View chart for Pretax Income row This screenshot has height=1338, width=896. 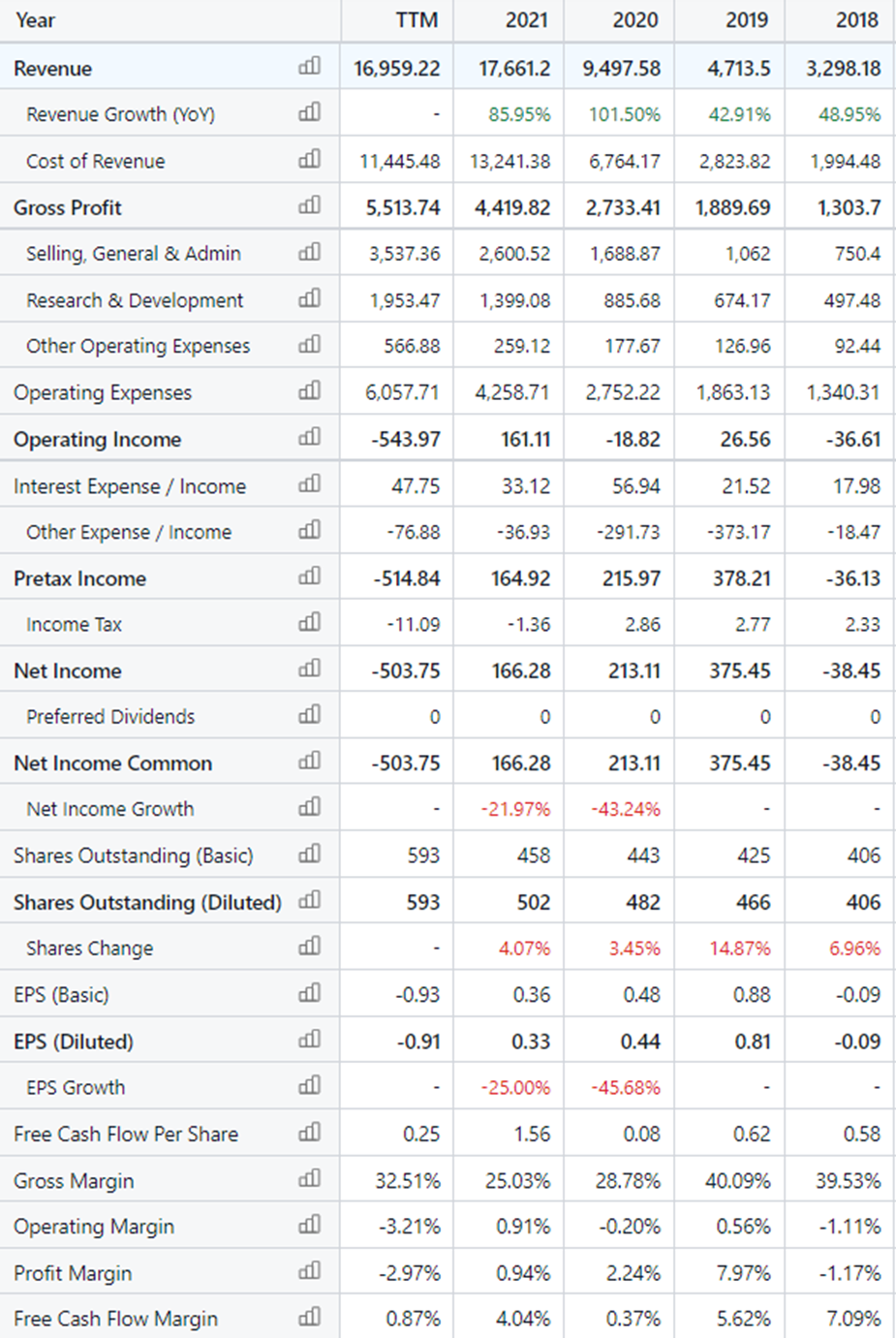[309, 576]
